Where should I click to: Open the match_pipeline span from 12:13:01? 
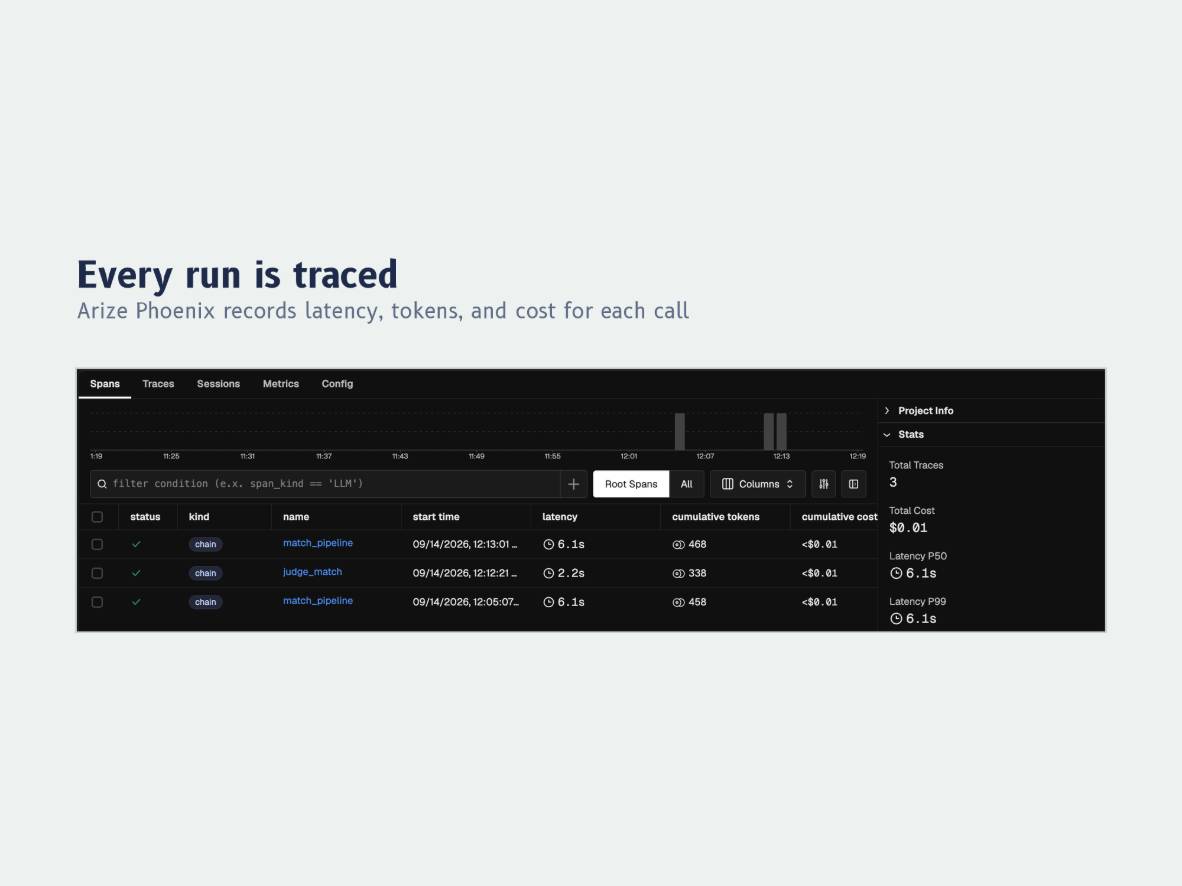318,543
